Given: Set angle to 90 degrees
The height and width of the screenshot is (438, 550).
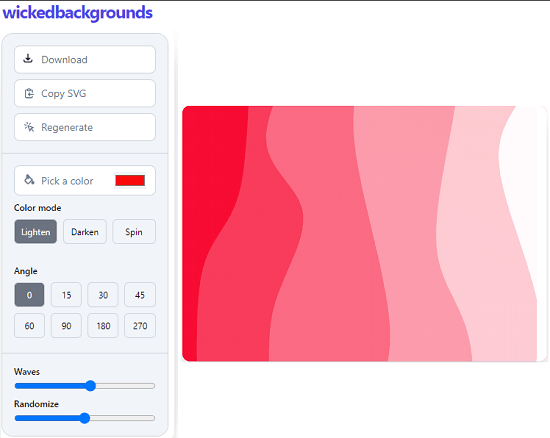Looking at the screenshot, I should (66, 326).
